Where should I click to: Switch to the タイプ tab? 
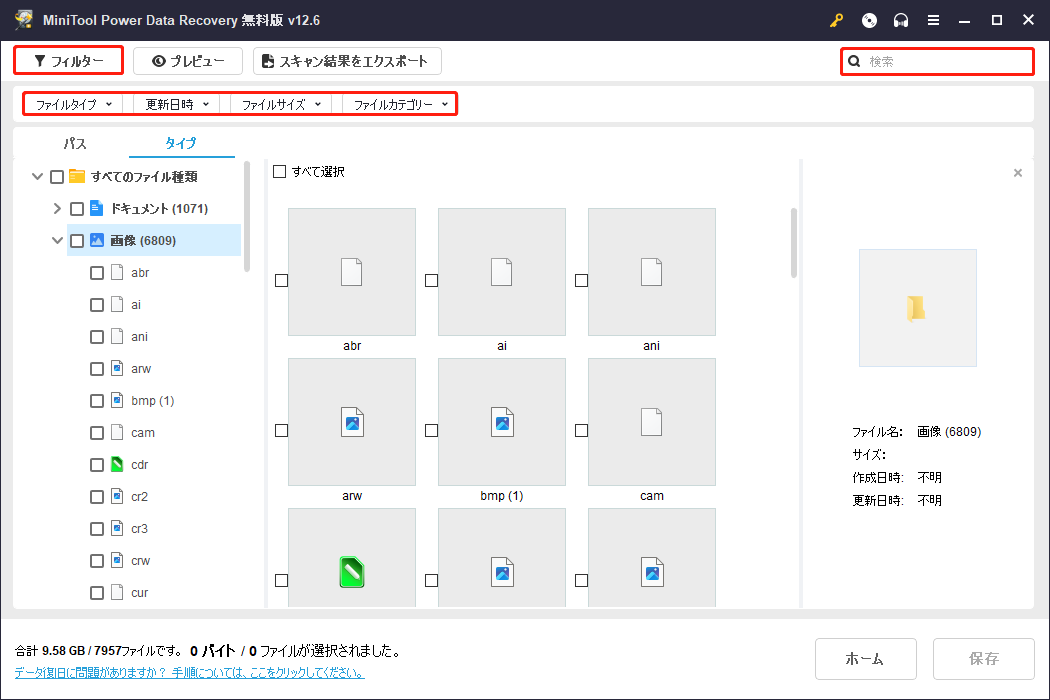click(180, 143)
